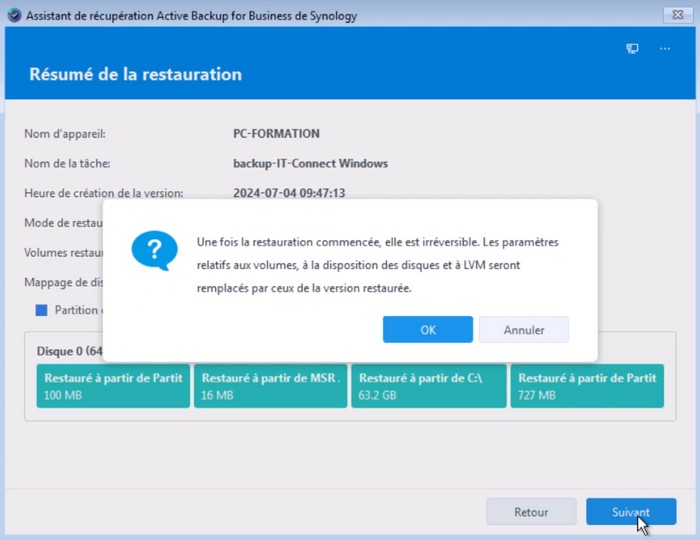The height and width of the screenshot is (540, 700).
Task: Click the Nom d'appareil label
Action: coord(65,133)
